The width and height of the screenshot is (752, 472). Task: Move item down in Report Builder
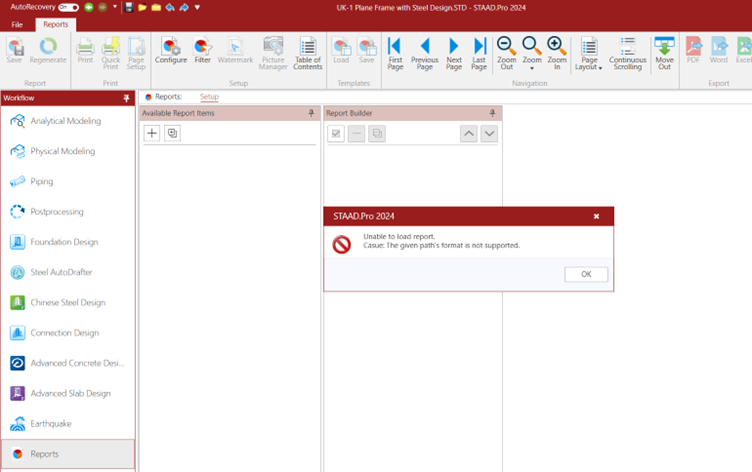pos(488,133)
